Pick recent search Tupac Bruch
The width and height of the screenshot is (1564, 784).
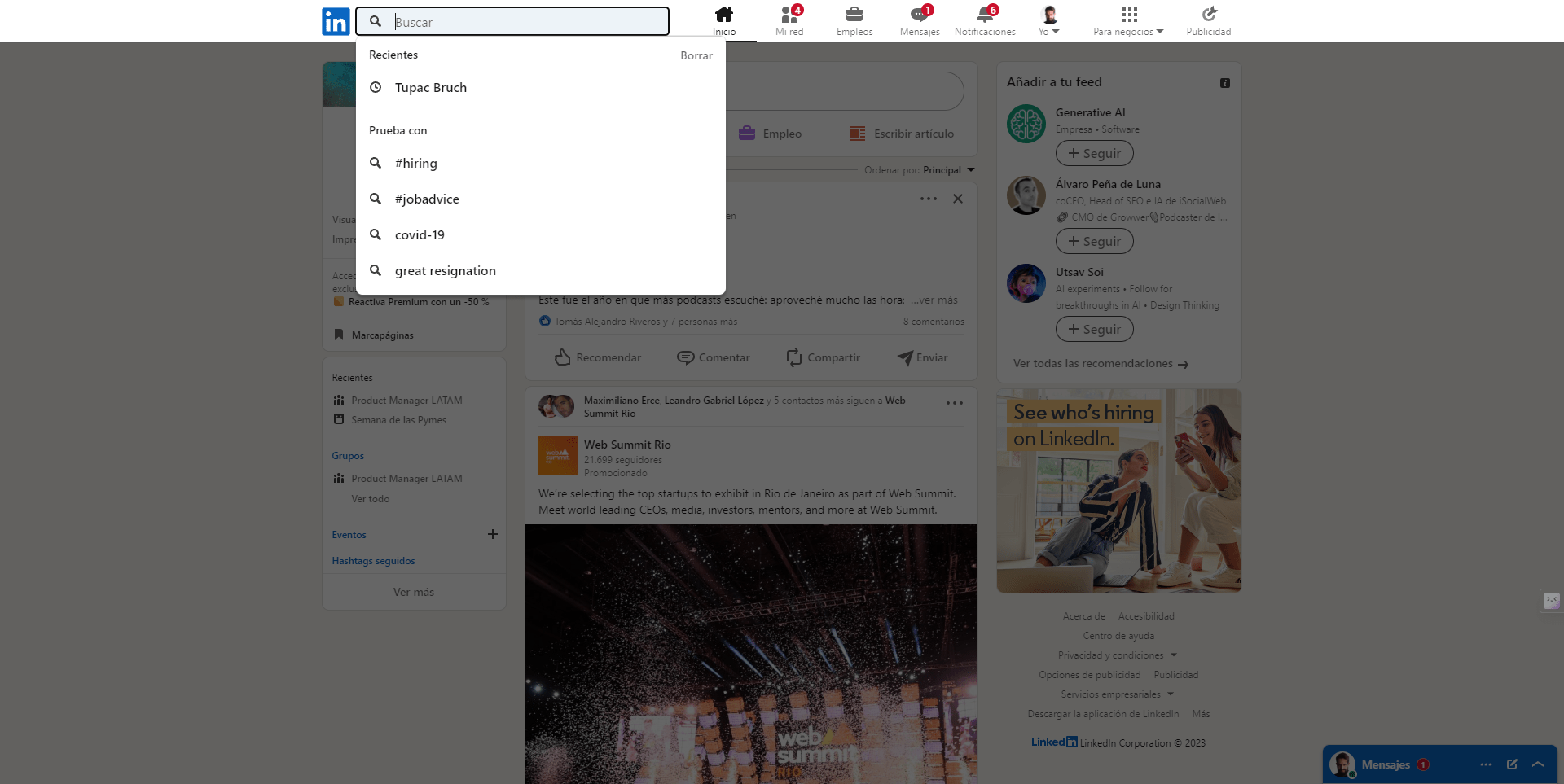pos(430,88)
